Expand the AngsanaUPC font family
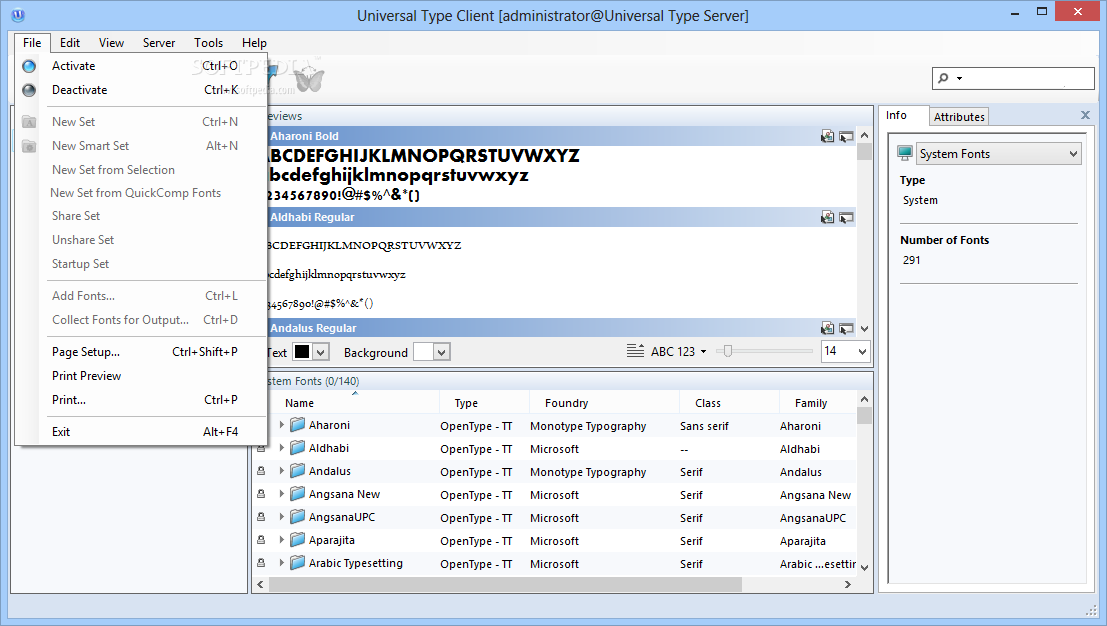This screenshot has height=626, width=1107. pyautogui.click(x=282, y=517)
